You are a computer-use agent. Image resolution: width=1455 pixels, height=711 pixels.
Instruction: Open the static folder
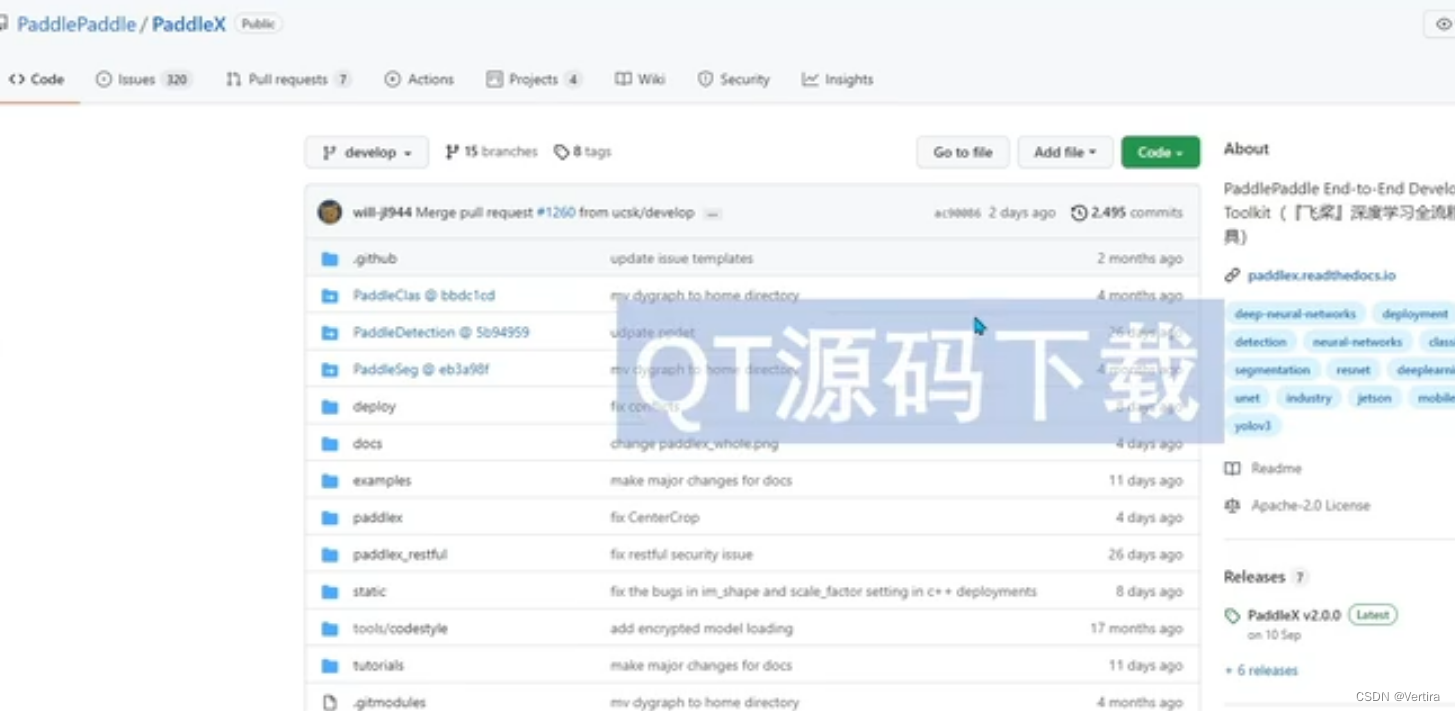point(369,592)
